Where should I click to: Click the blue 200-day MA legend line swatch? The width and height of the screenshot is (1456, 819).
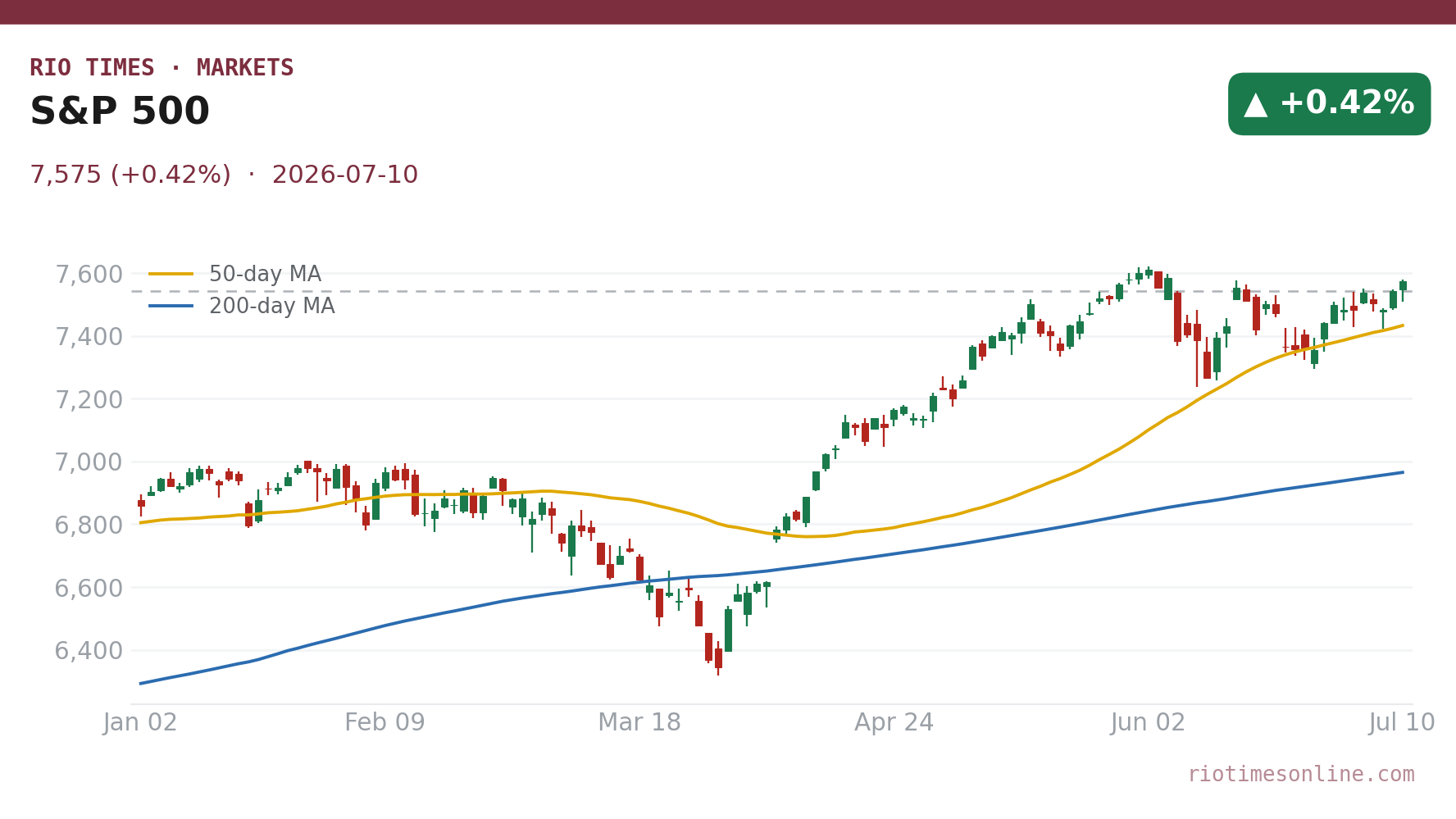(171, 307)
